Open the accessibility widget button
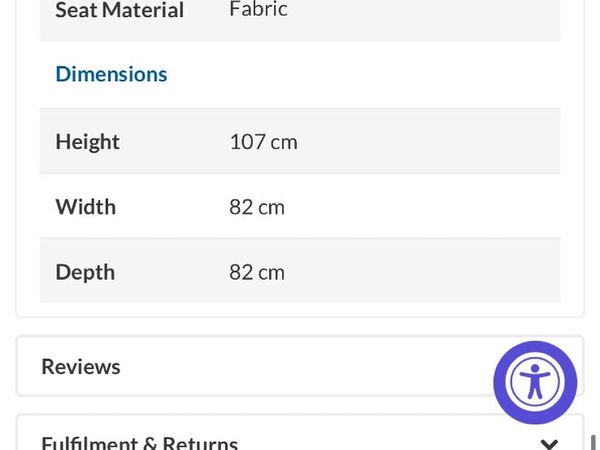Viewport: 600px width, 450px height. [x=535, y=382]
